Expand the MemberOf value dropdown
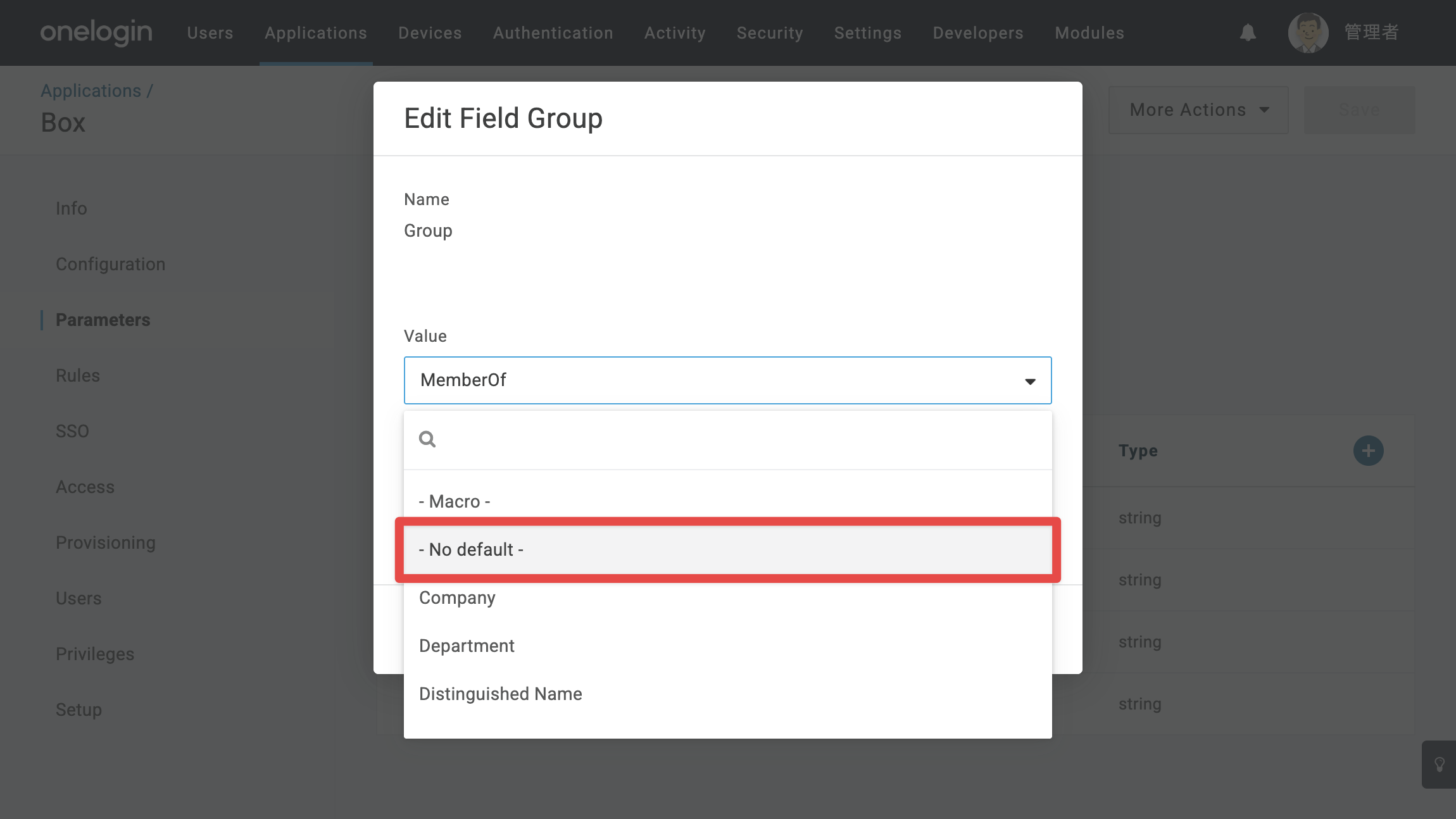1456x819 pixels. 727,380
